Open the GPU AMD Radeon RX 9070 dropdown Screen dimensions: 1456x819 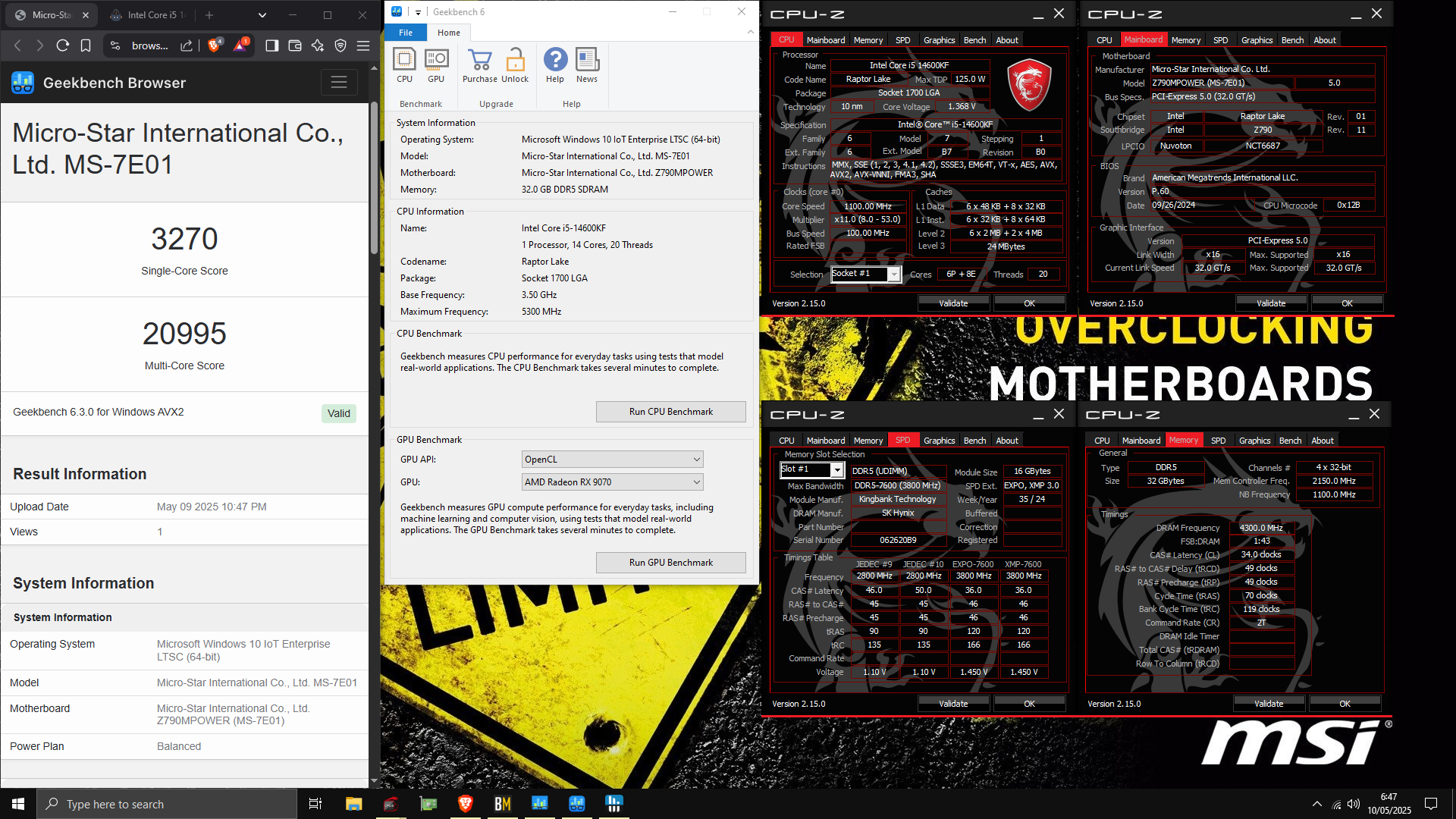coord(612,482)
